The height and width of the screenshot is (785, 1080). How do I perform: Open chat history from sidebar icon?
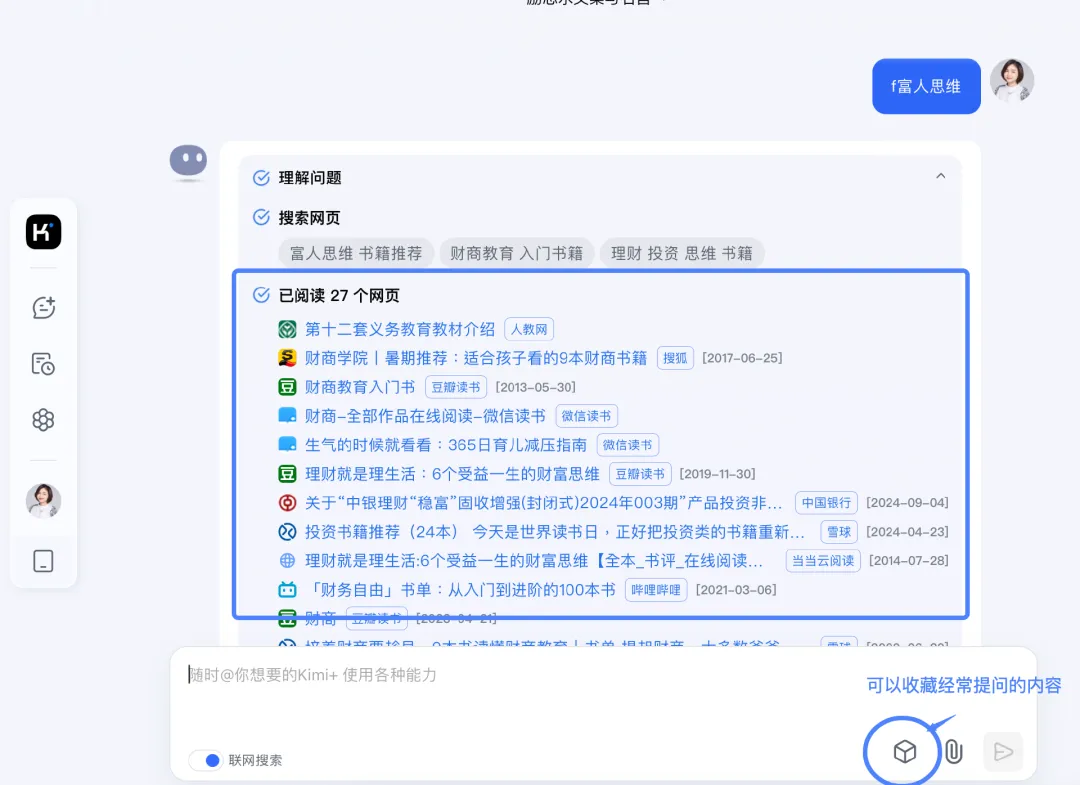pyautogui.click(x=43, y=364)
